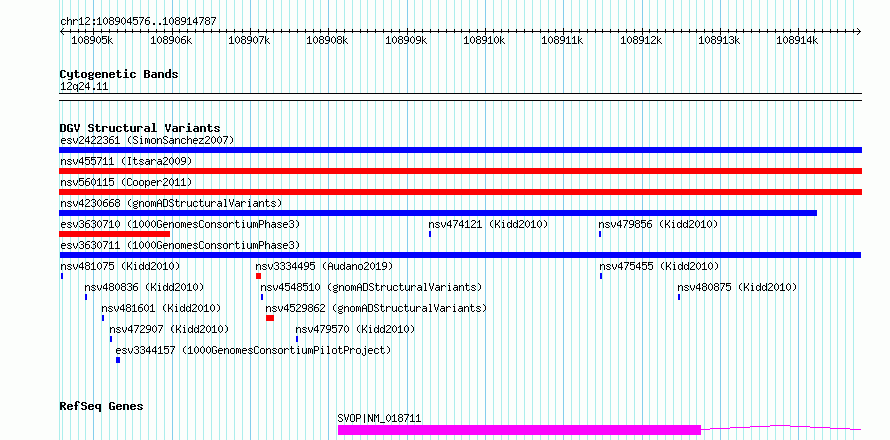The image size is (890, 440).
Task: Click the 108906k ruler tick label
Action: click(171, 40)
